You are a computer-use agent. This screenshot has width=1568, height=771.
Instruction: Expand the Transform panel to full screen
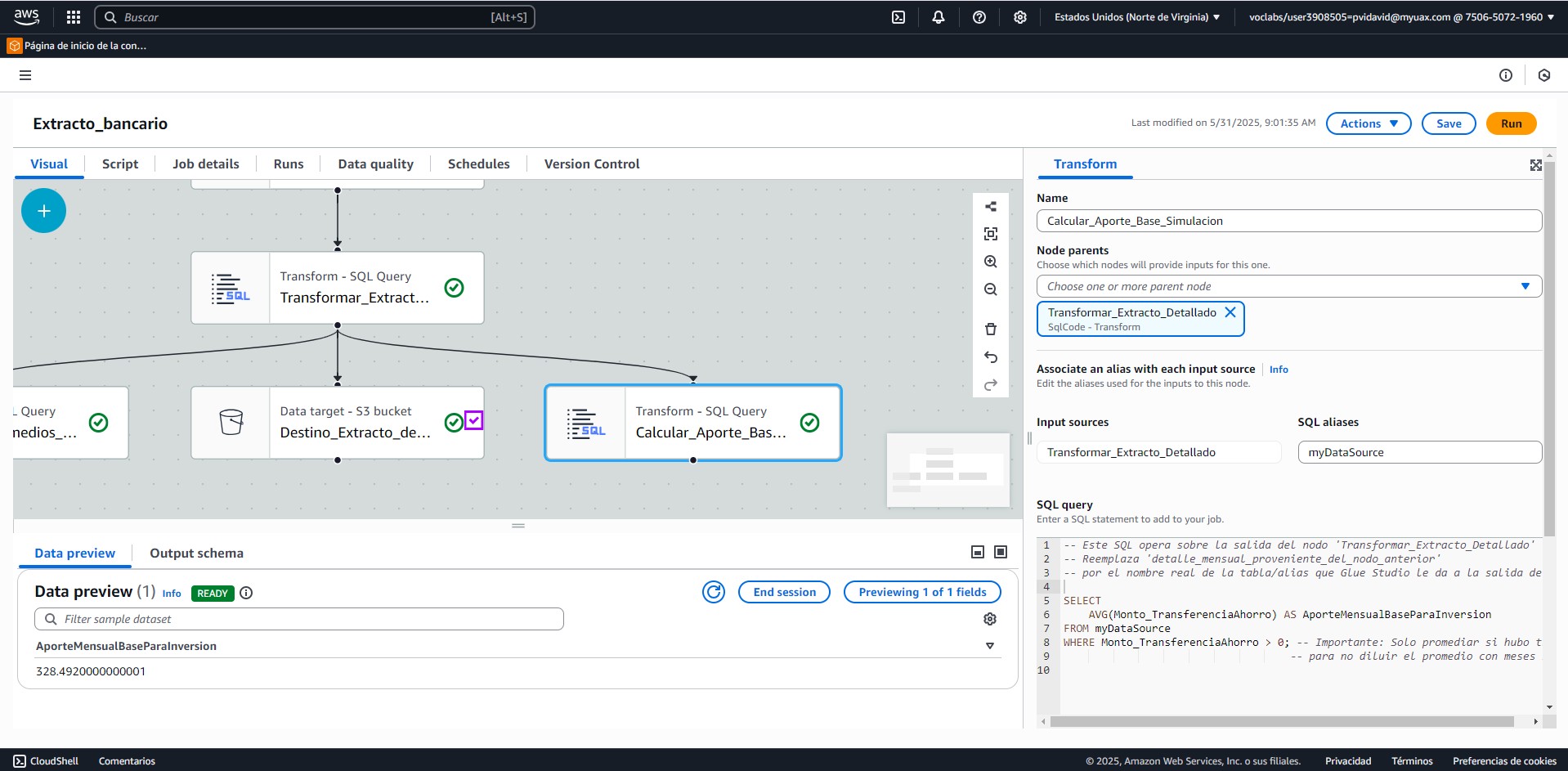pyautogui.click(x=1536, y=165)
